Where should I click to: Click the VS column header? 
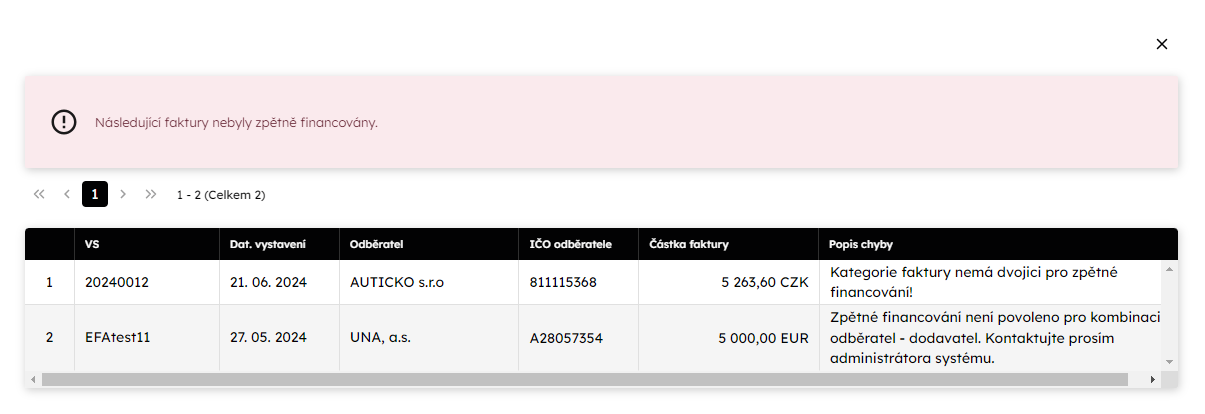point(92,244)
